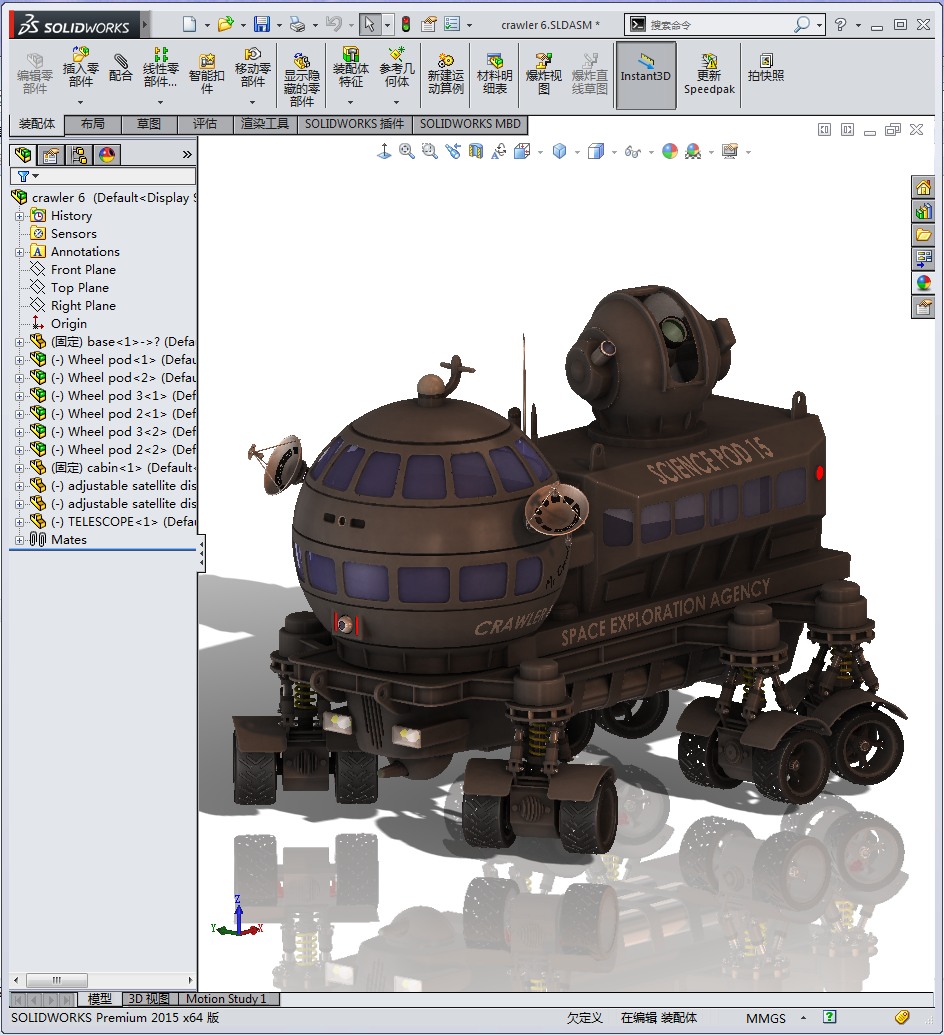The height and width of the screenshot is (1035, 944).
Task: Expand the Mates folder node
Action: point(20,540)
